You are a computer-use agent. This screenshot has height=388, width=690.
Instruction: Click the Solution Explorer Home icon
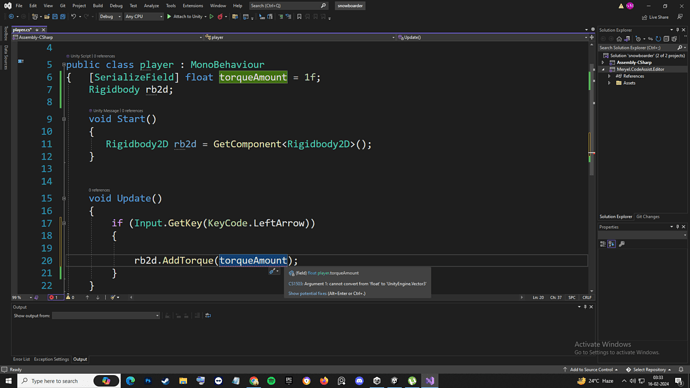(619, 39)
